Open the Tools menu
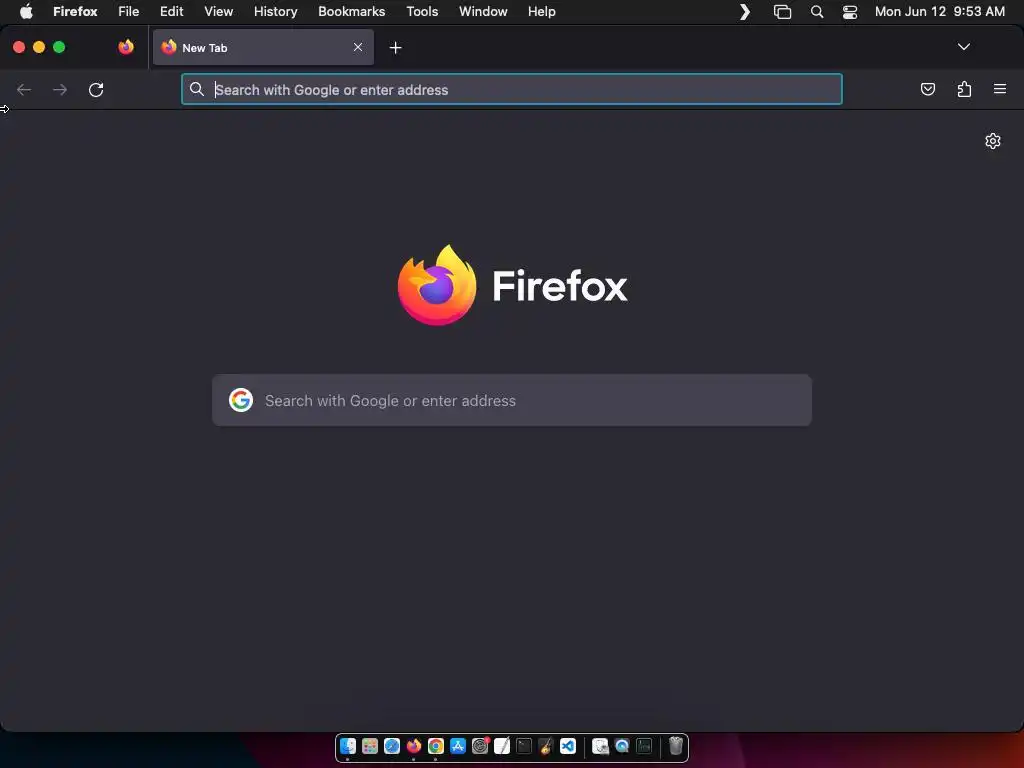This screenshot has height=768, width=1024. [x=422, y=11]
